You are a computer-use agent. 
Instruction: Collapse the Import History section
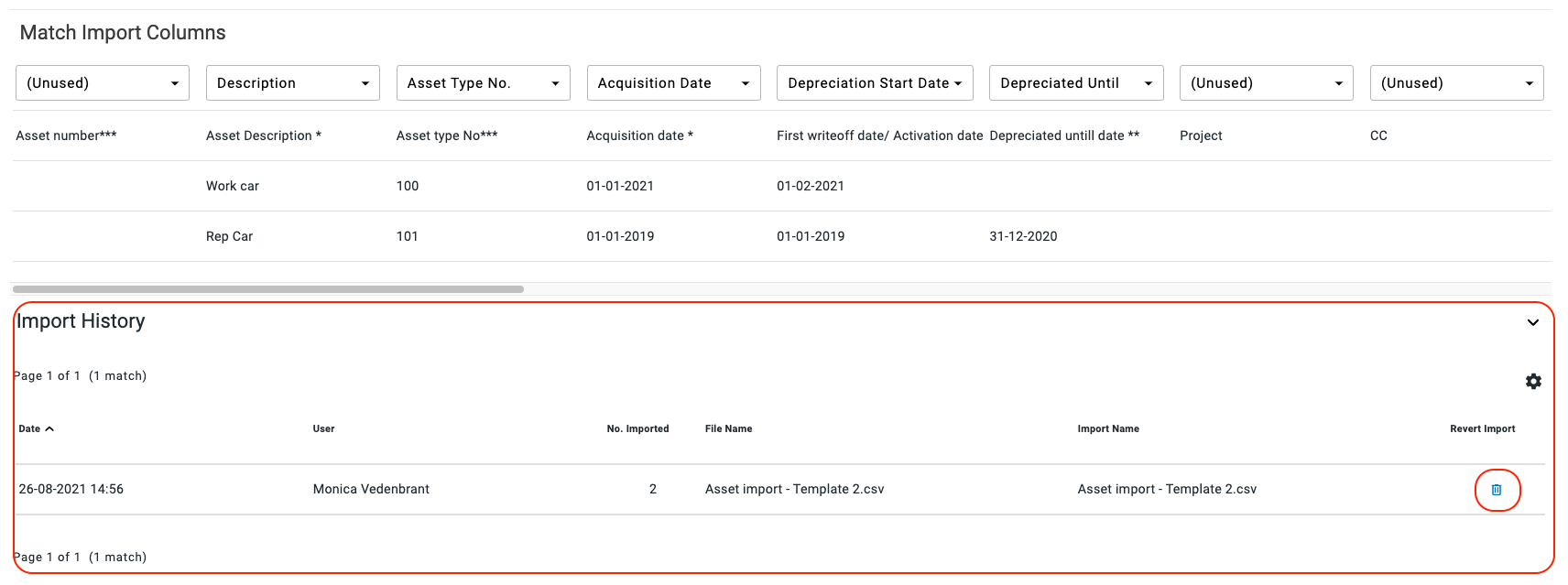(x=1532, y=322)
